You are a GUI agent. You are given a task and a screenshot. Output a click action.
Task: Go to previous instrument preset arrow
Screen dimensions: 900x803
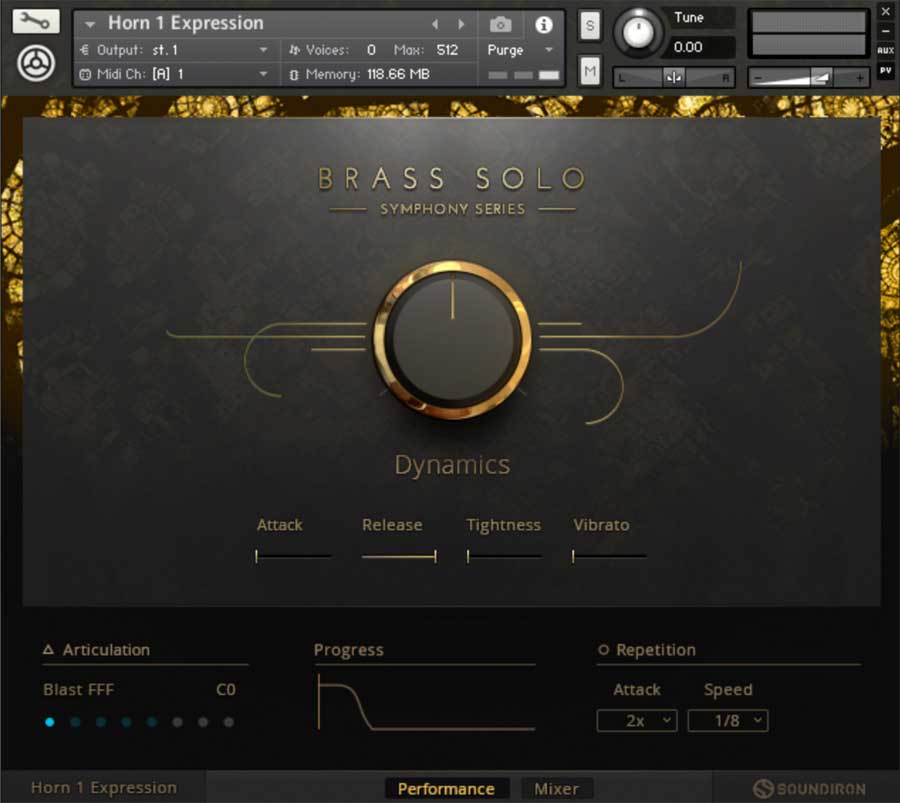coord(435,24)
